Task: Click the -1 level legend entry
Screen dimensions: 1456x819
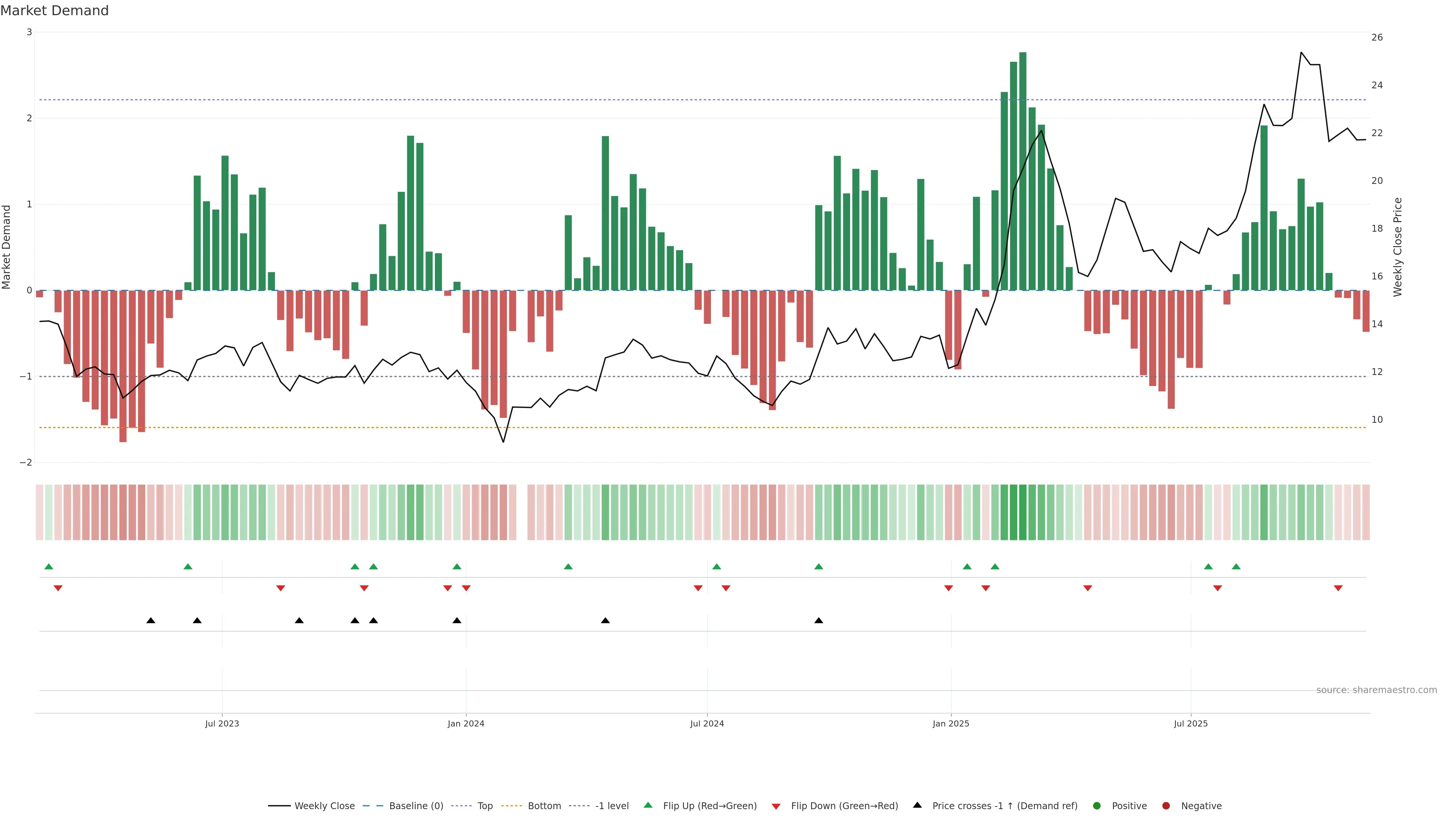Action: click(x=612, y=806)
